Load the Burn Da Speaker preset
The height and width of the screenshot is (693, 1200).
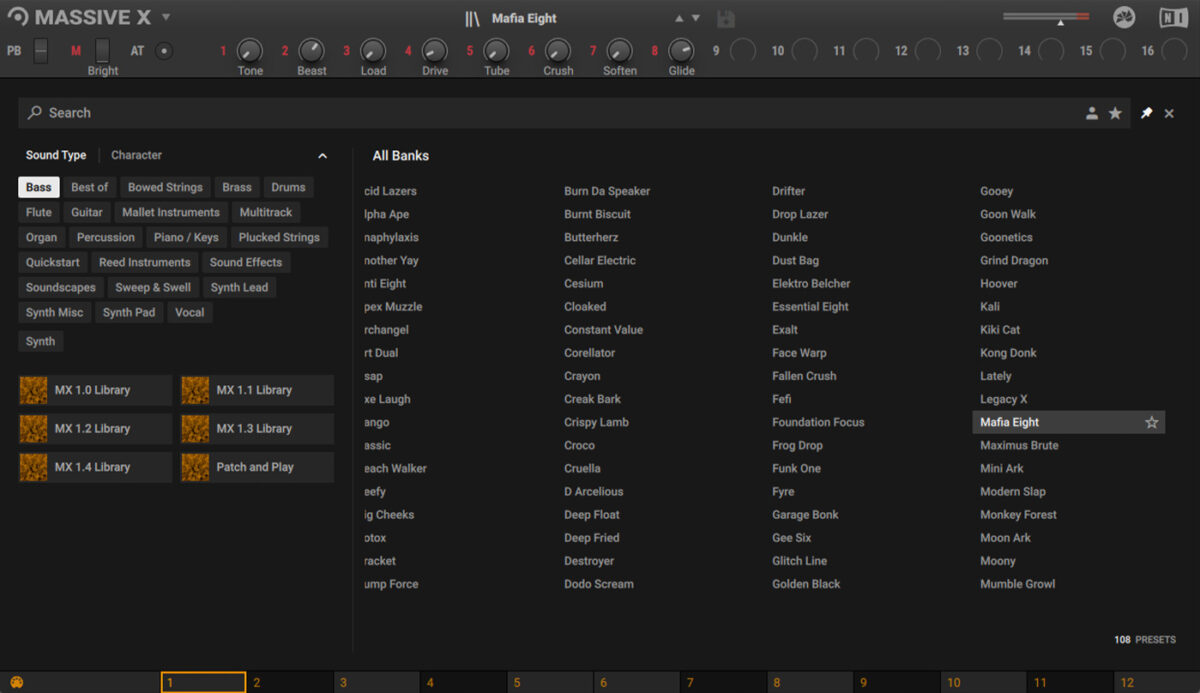pyautogui.click(x=607, y=191)
